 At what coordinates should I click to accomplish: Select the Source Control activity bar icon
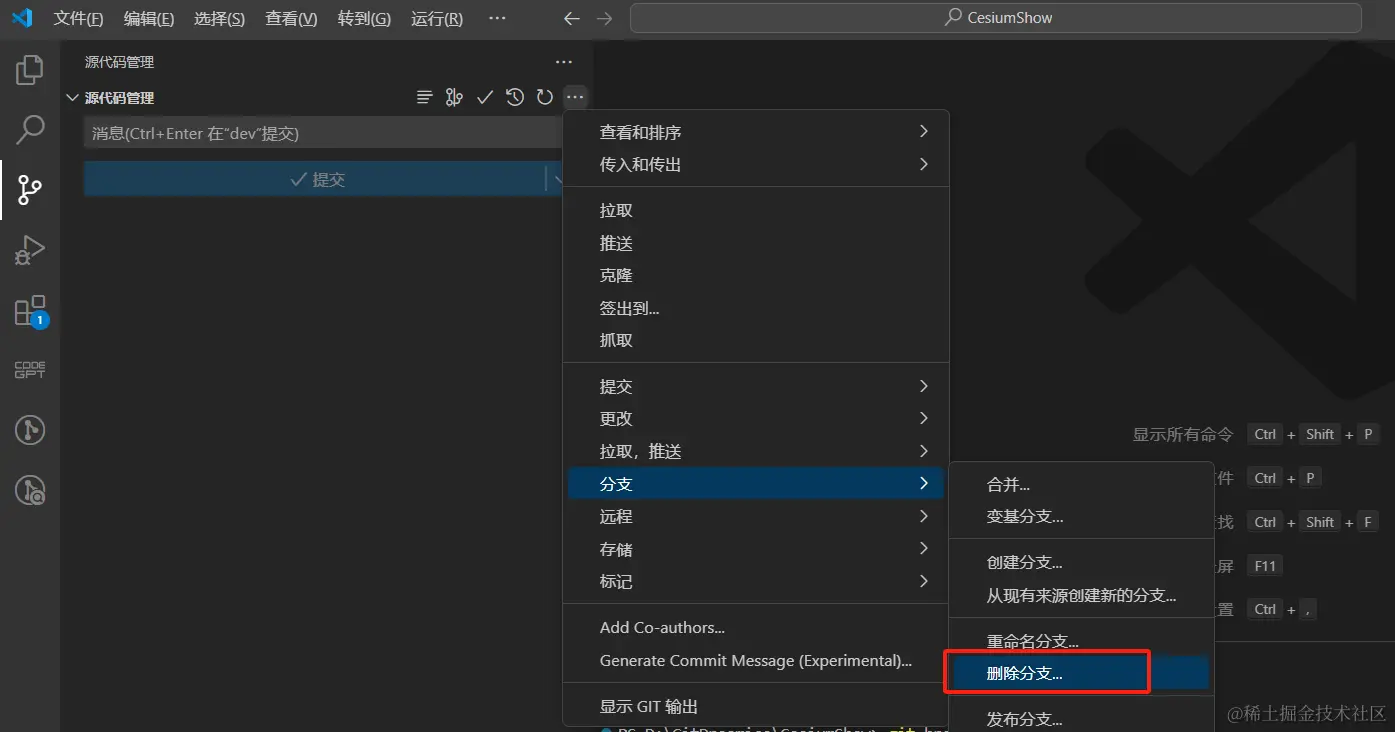pyautogui.click(x=30, y=189)
